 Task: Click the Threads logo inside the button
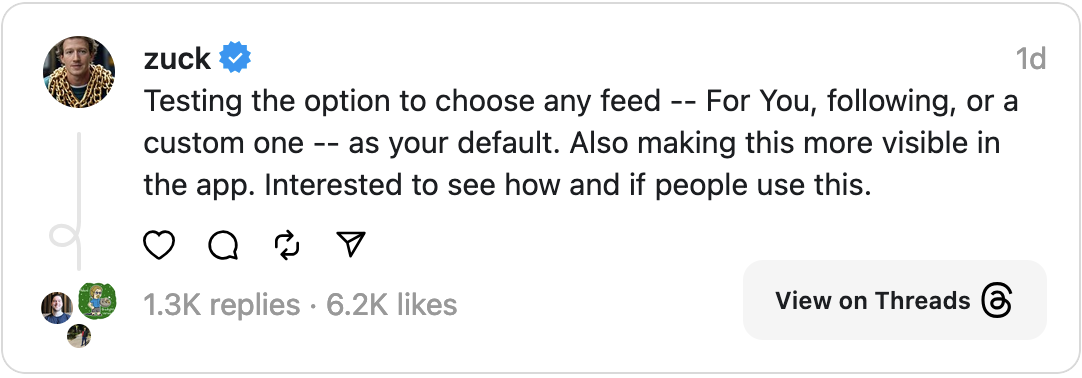[997, 301]
